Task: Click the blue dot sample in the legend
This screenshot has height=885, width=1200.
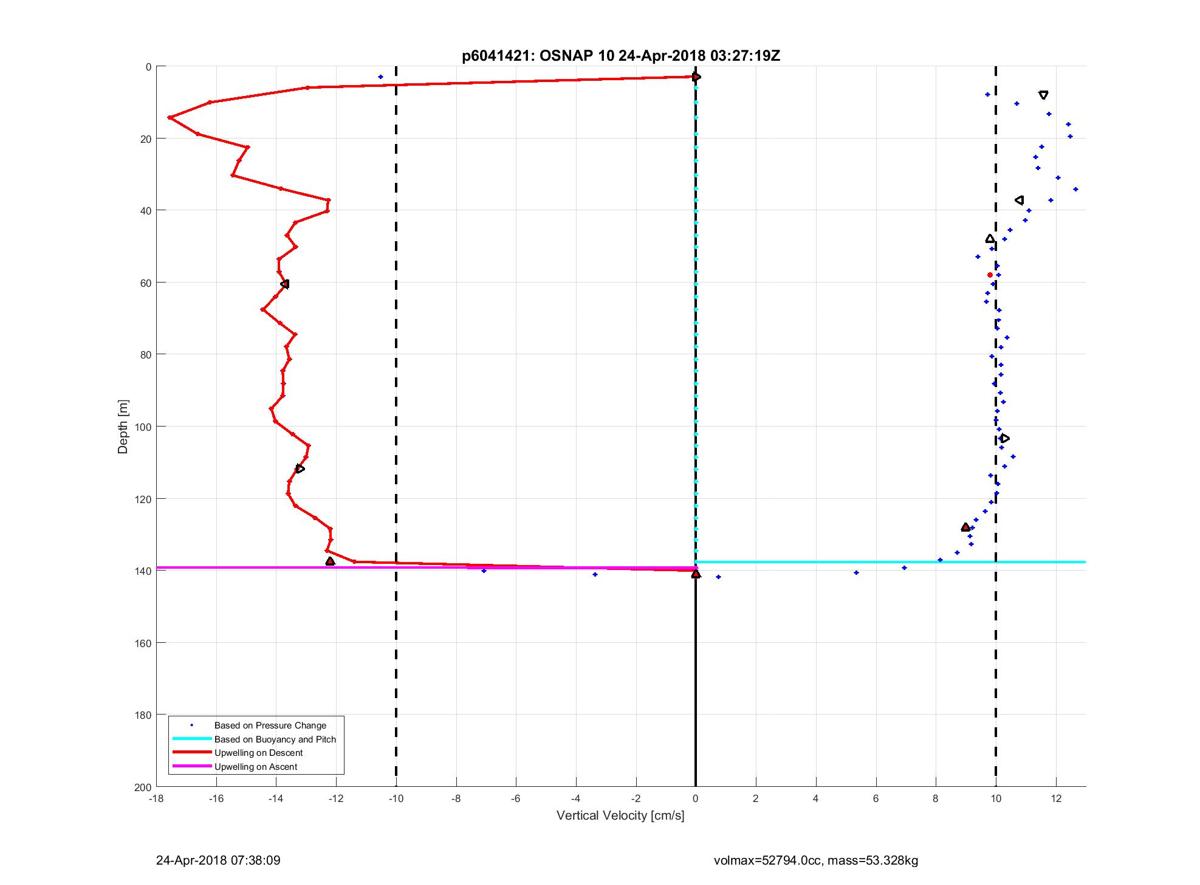Action: tap(191, 725)
